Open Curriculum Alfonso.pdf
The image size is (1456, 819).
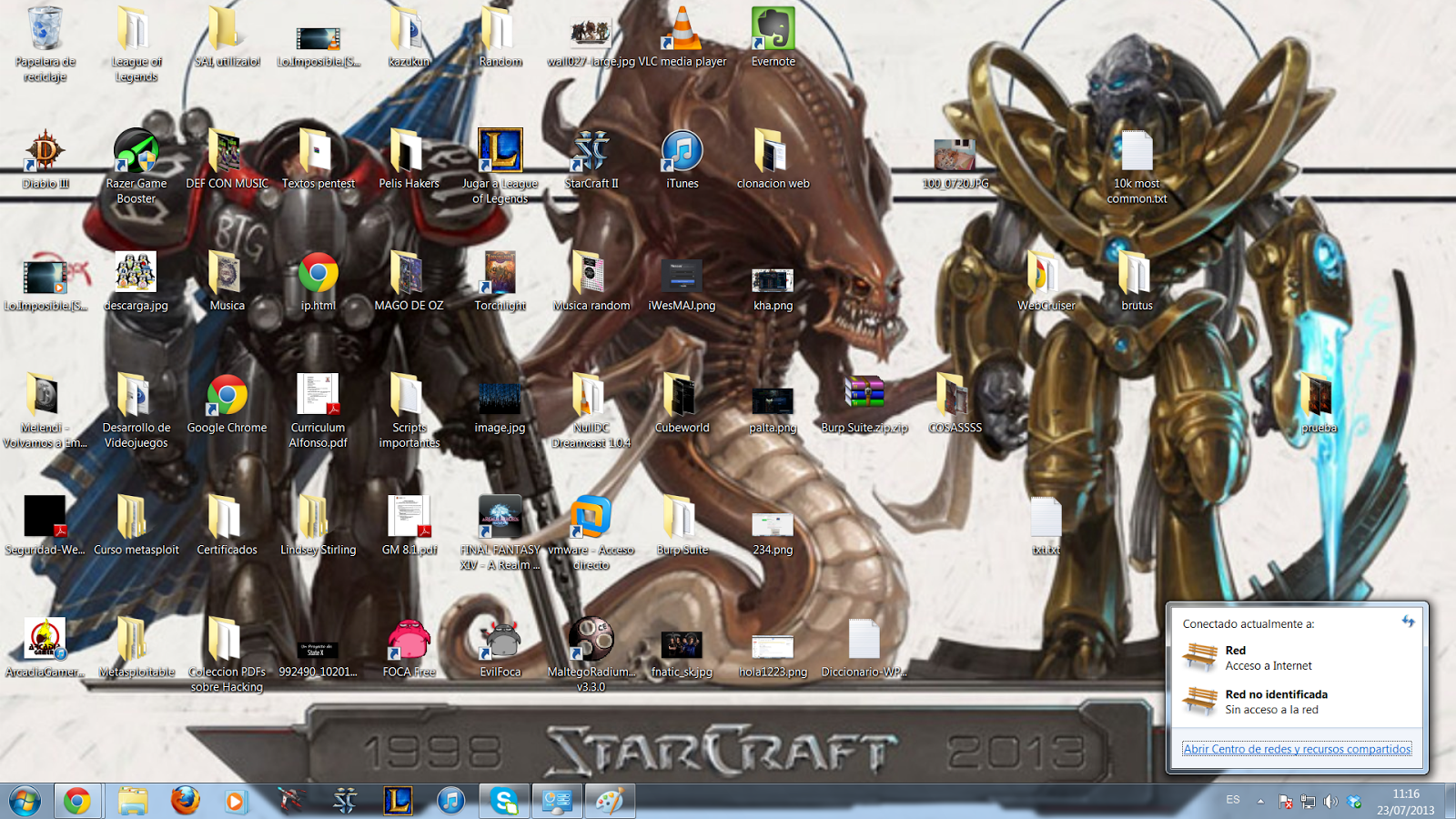coord(318,409)
